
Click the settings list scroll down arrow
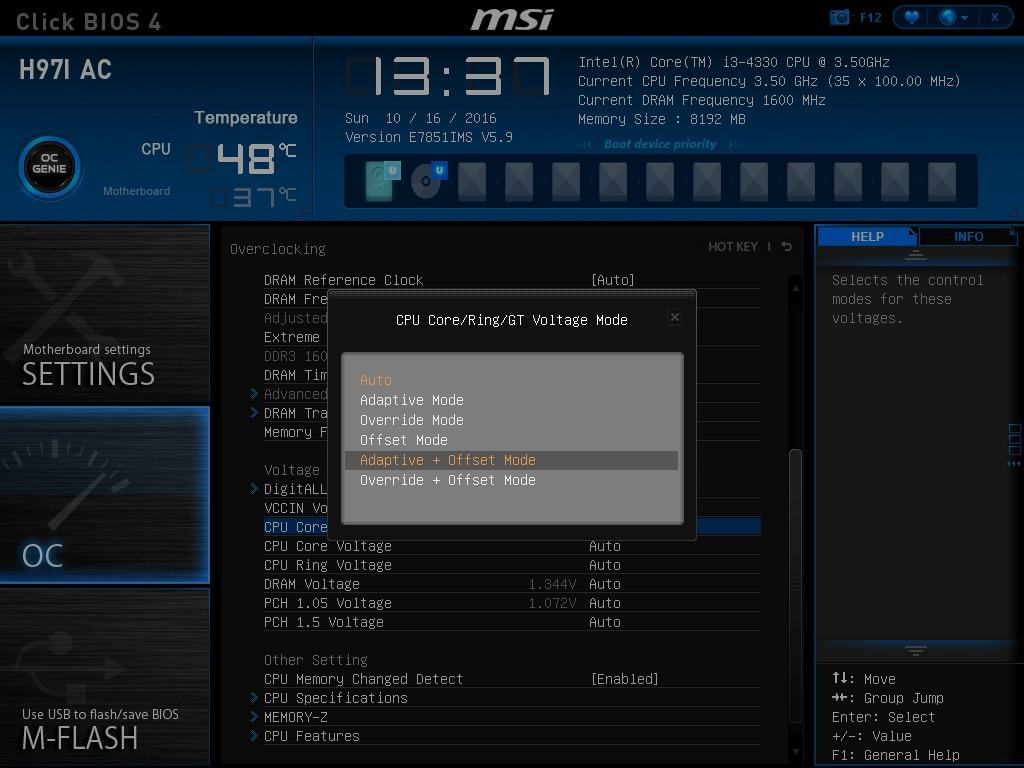tap(795, 752)
